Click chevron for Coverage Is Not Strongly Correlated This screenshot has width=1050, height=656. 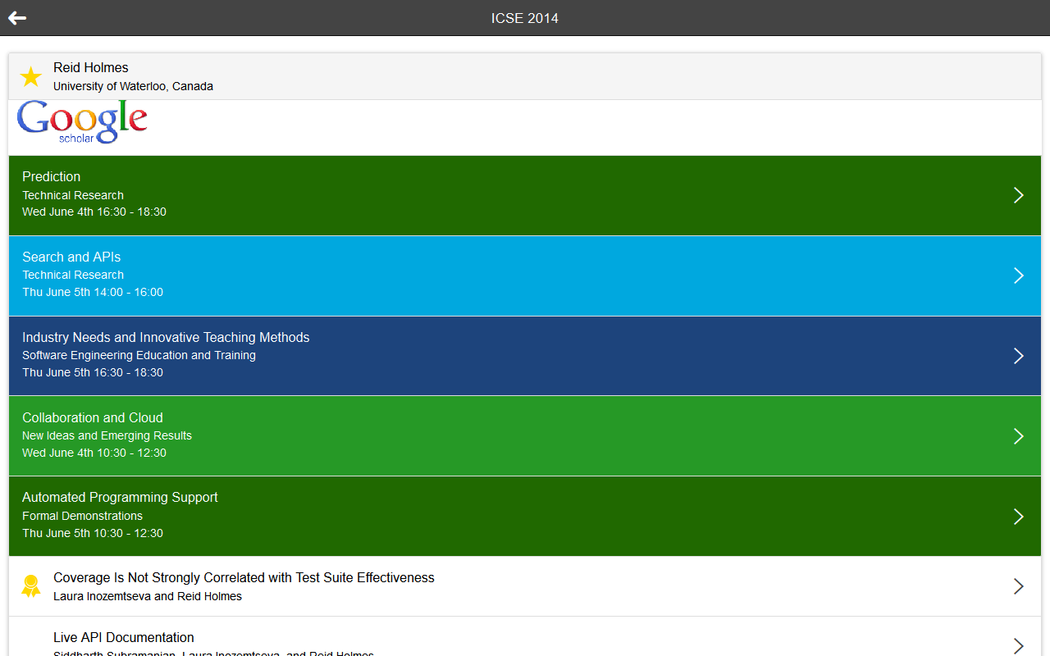pos(1018,586)
